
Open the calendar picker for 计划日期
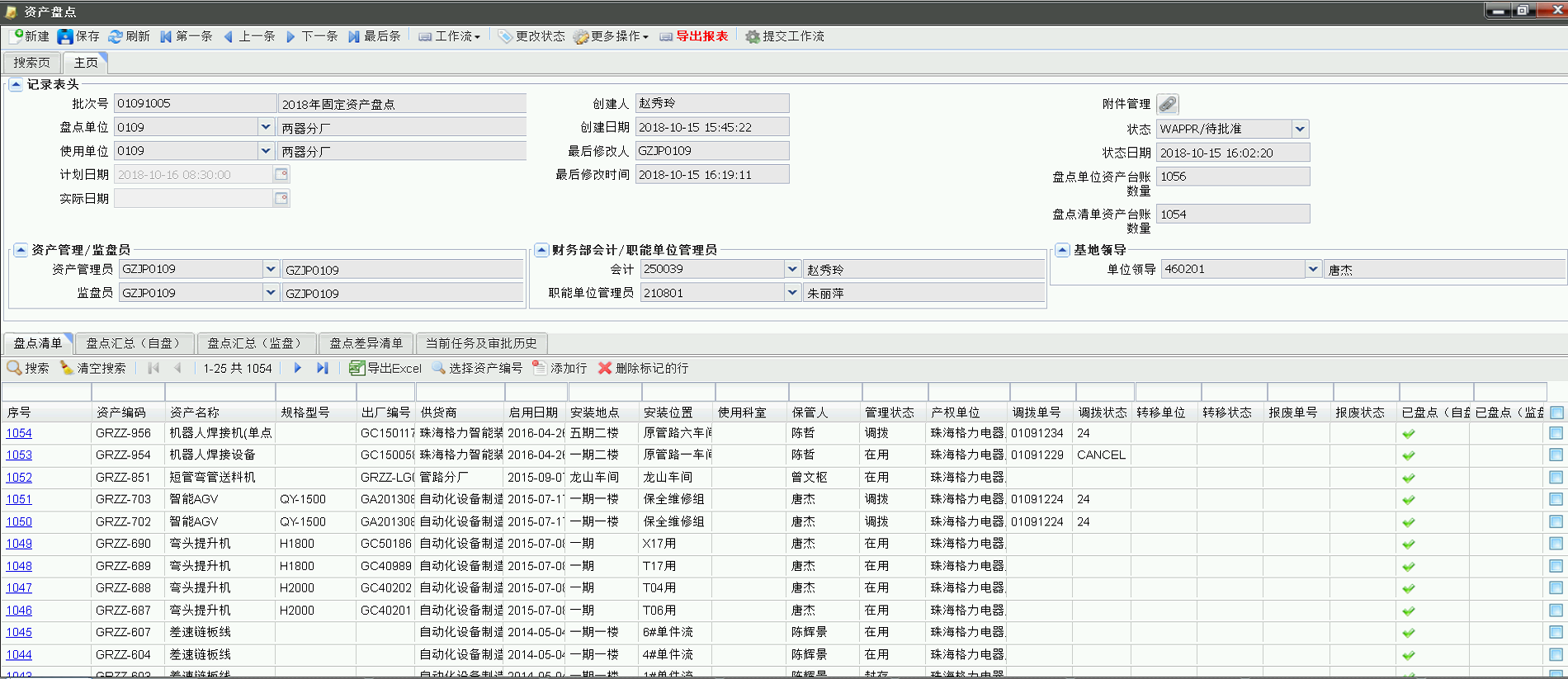pyautogui.click(x=281, y=174)
